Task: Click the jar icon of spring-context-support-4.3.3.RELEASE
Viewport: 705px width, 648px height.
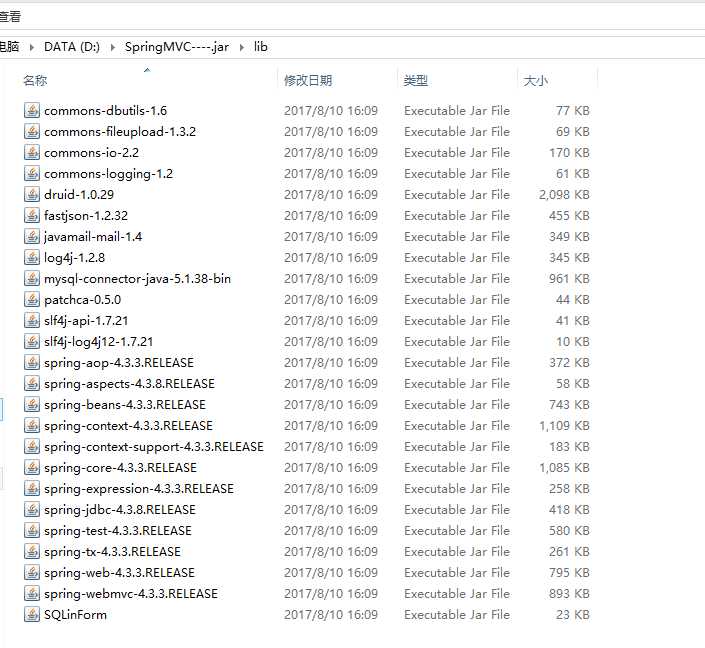Action: point(31,447)
